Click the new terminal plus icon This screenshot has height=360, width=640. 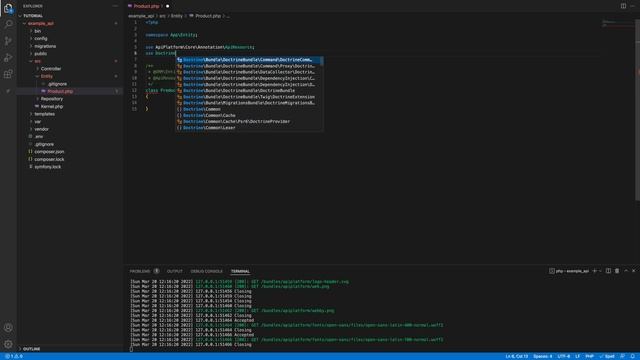tap(594, 271)
